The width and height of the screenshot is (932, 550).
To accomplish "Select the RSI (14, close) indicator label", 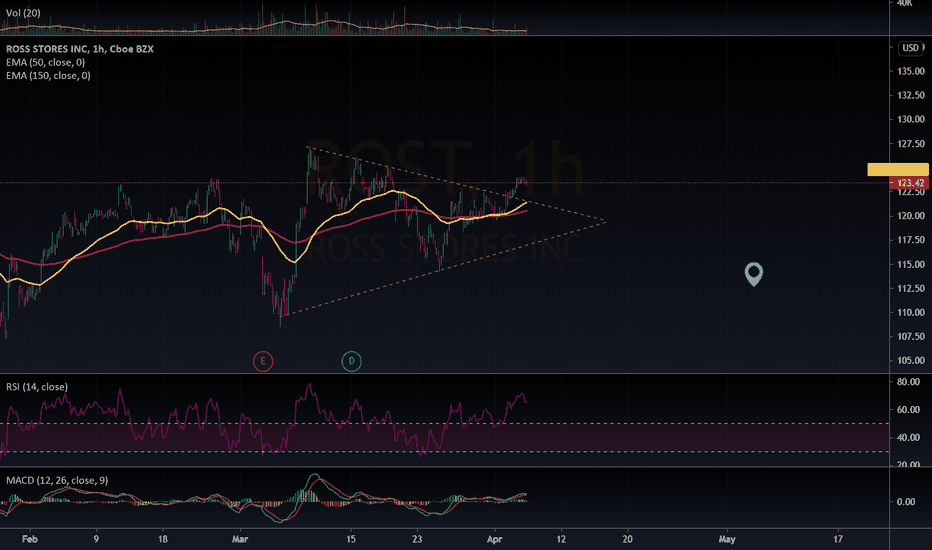I will 37,387.
